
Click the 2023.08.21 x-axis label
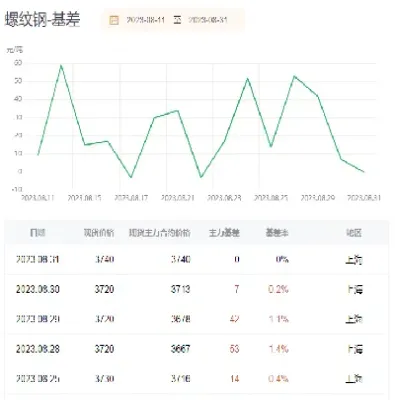[177, 198]
